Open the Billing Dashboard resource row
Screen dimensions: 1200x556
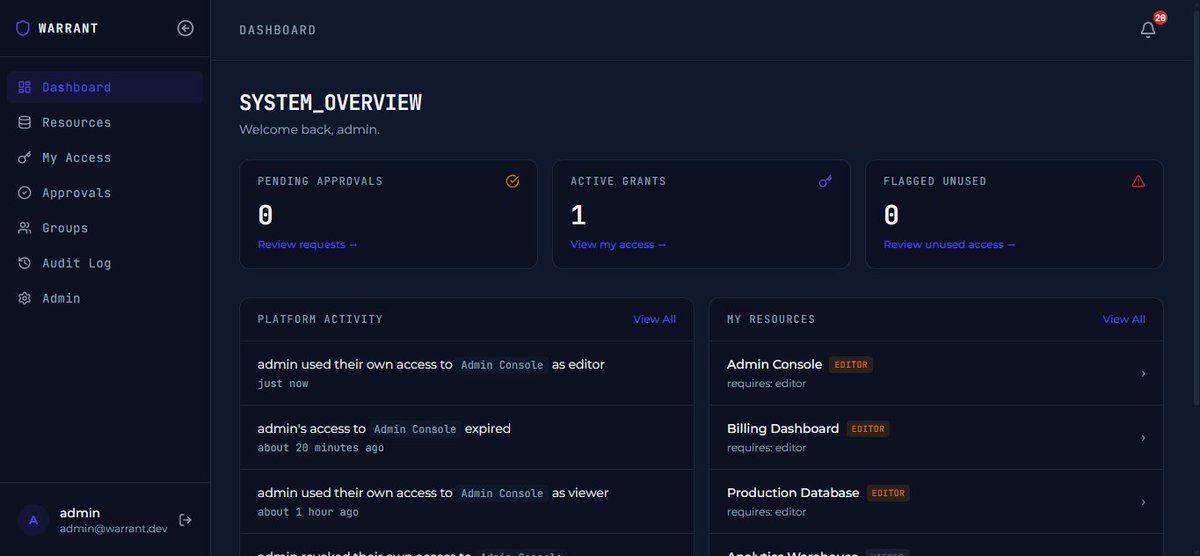click(x=936, y=437)
